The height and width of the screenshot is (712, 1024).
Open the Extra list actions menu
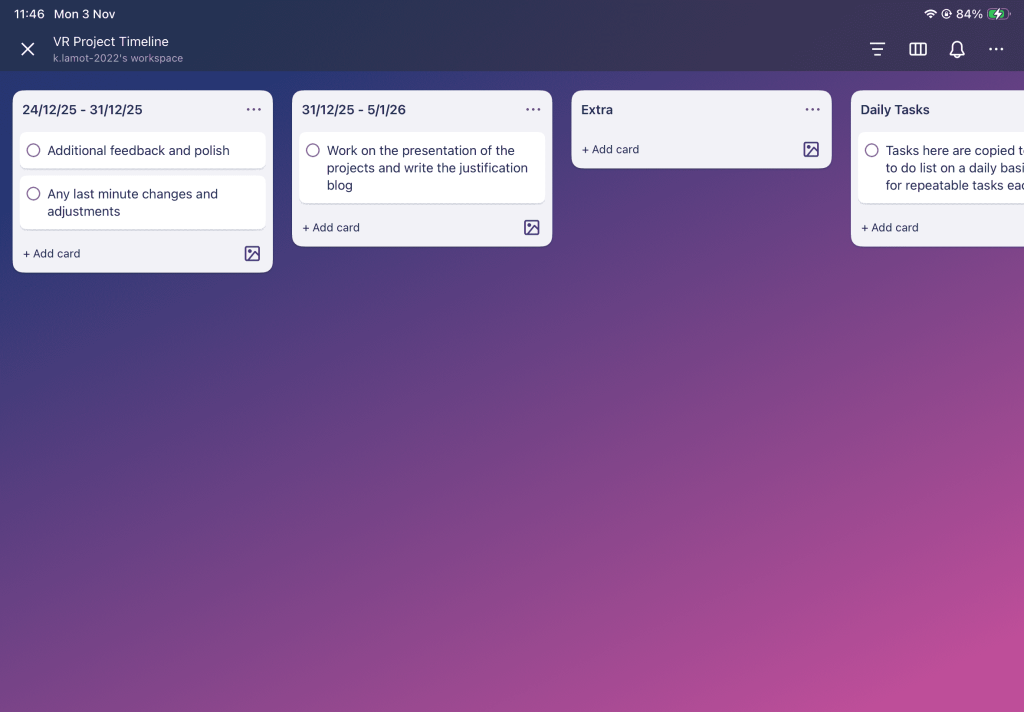[812, 110]
